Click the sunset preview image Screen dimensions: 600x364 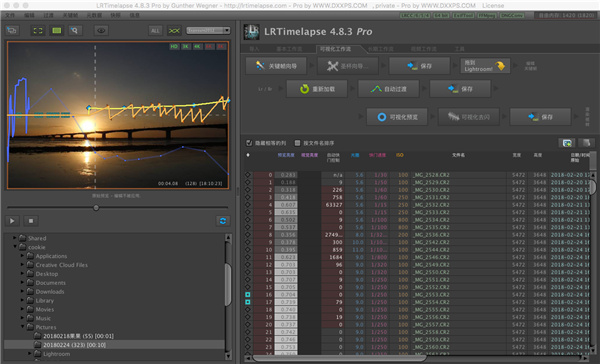tap(118, 115)
